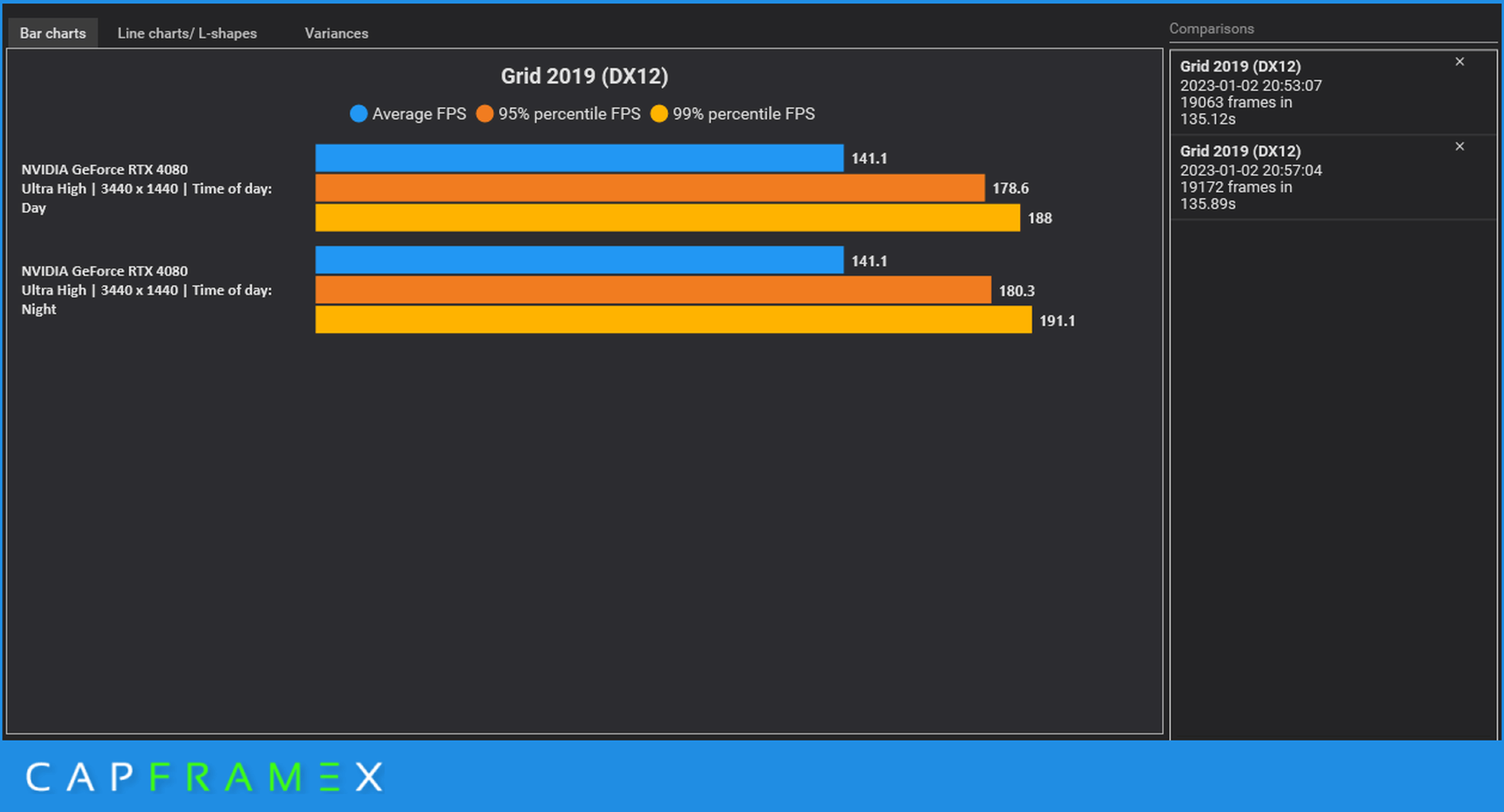Click the 188 value label
The width and height of the screenshot is (1504, 812).
click(1039, 218)
